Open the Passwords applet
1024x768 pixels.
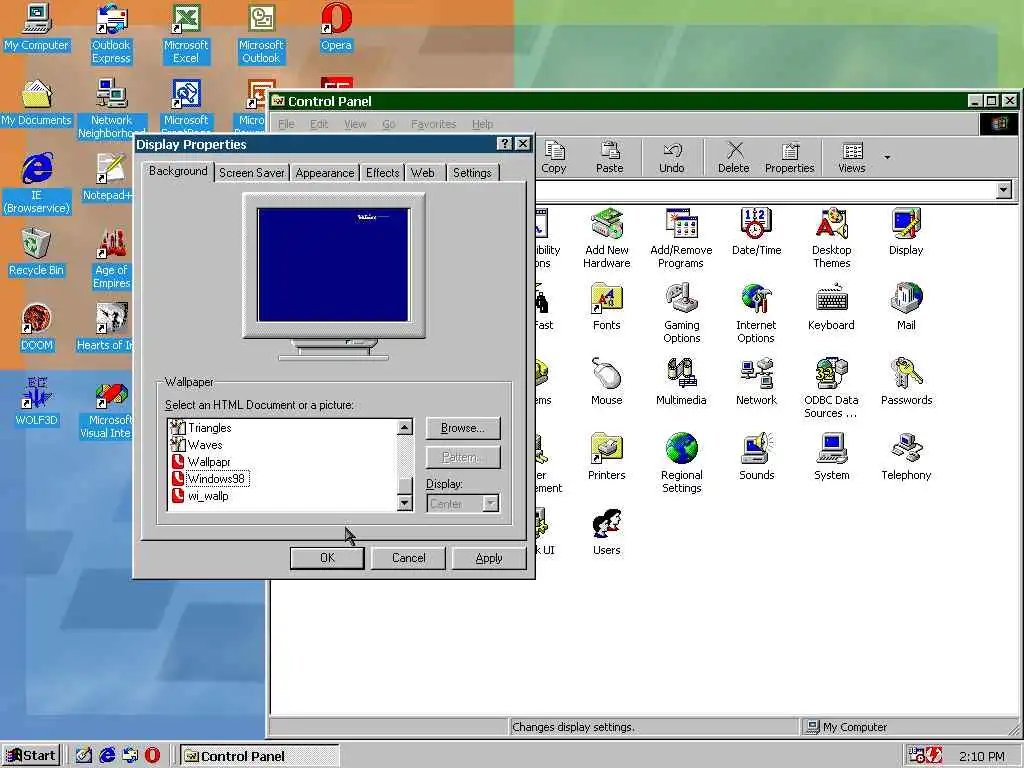(x=906, y=381)
